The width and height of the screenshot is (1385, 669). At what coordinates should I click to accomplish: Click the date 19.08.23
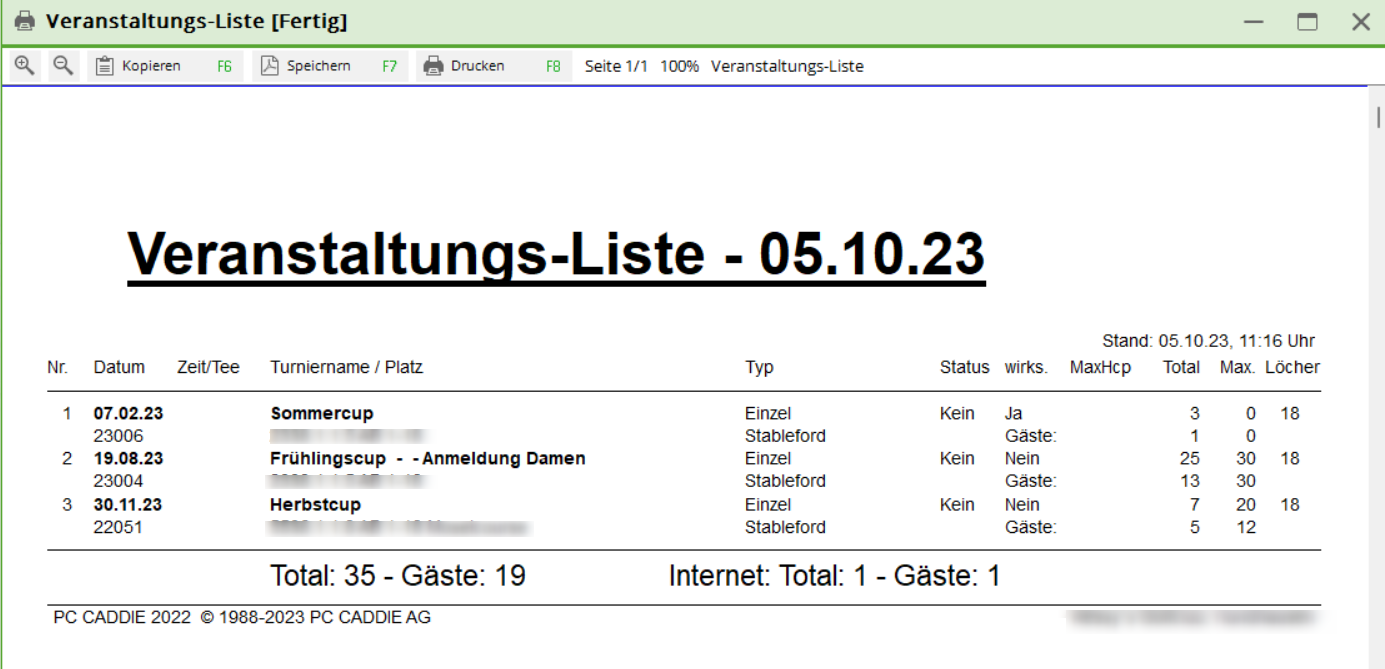[x=128, y=458]
